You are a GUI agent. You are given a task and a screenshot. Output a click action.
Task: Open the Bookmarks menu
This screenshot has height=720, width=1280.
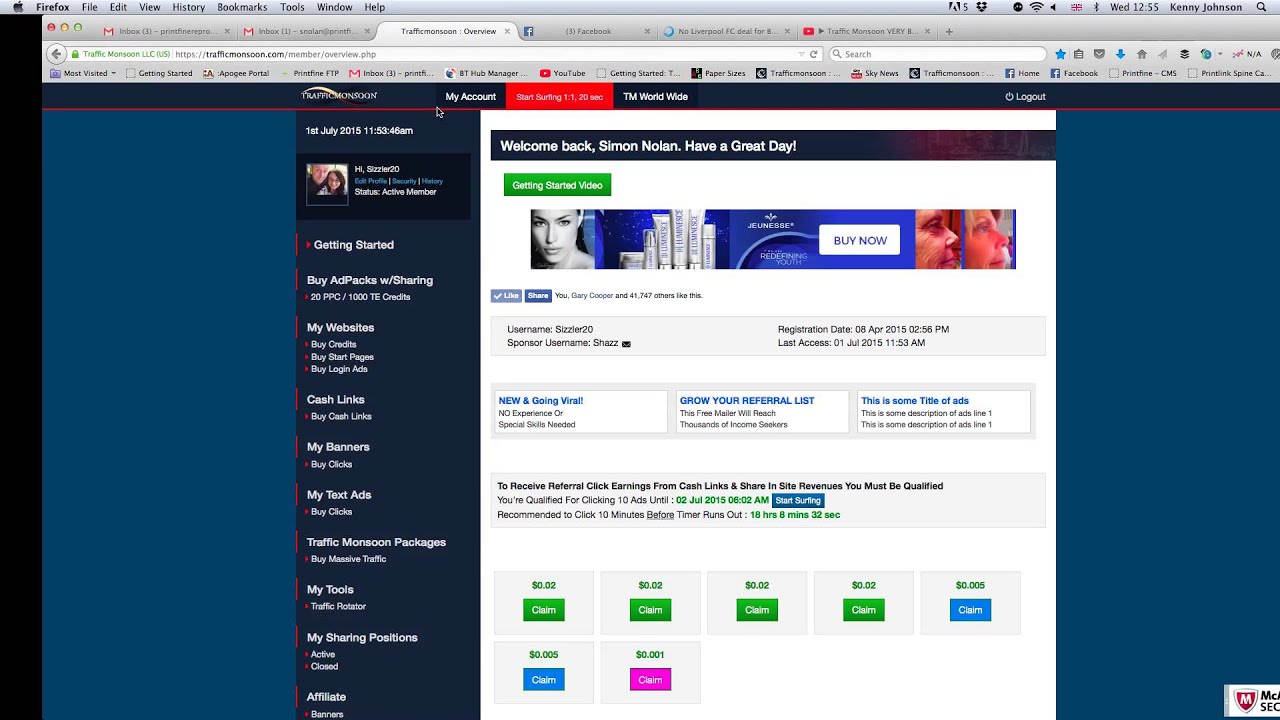[242, 7]
